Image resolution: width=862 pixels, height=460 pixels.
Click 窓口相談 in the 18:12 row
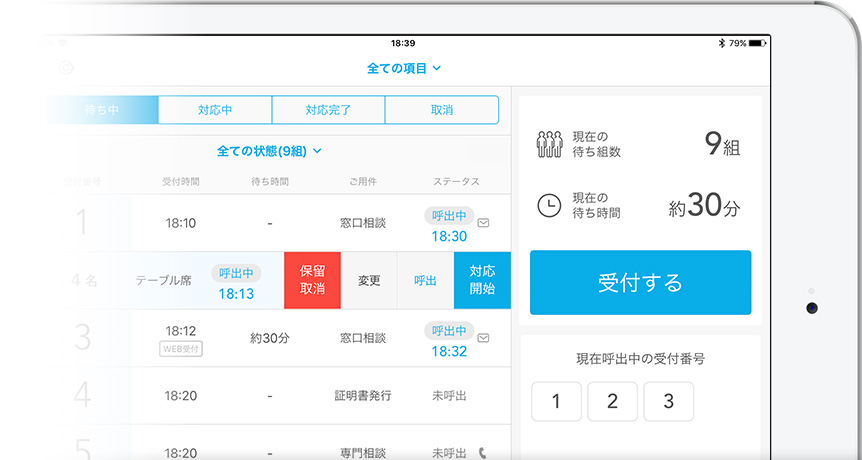363,339
